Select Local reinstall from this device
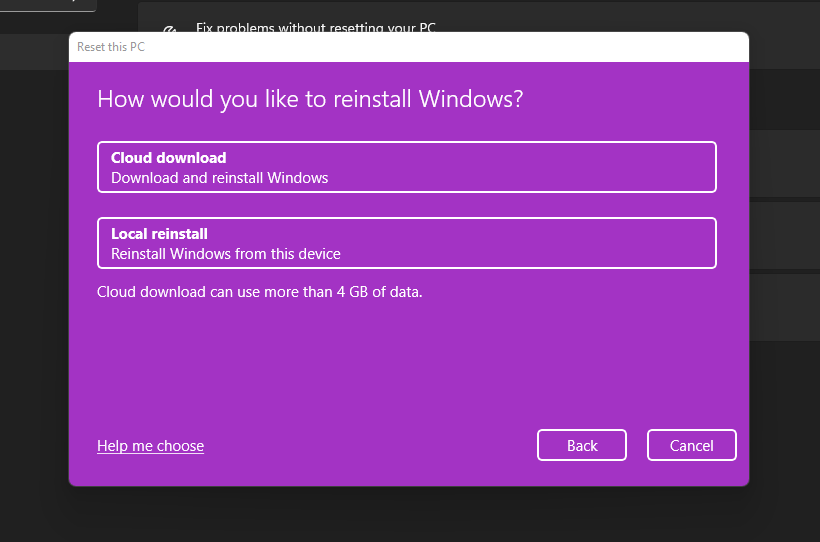Viewport: 820px width, 542px height. click(x=406, y=243)
